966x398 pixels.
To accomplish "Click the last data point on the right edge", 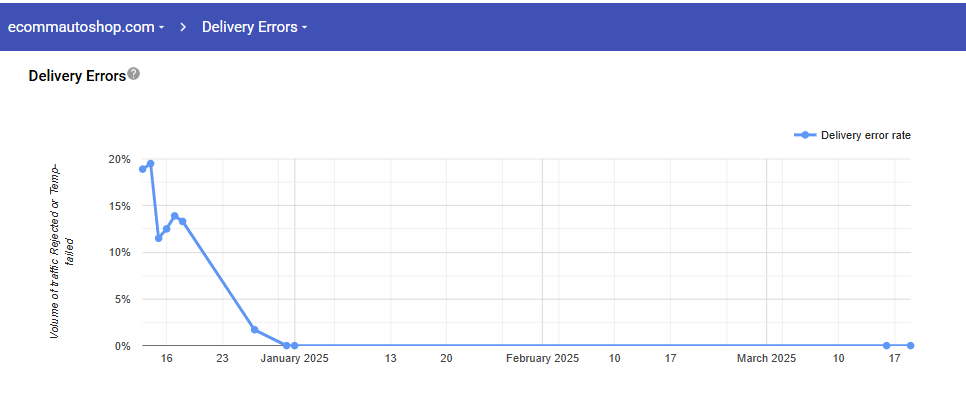I will [x=911, y=346].
